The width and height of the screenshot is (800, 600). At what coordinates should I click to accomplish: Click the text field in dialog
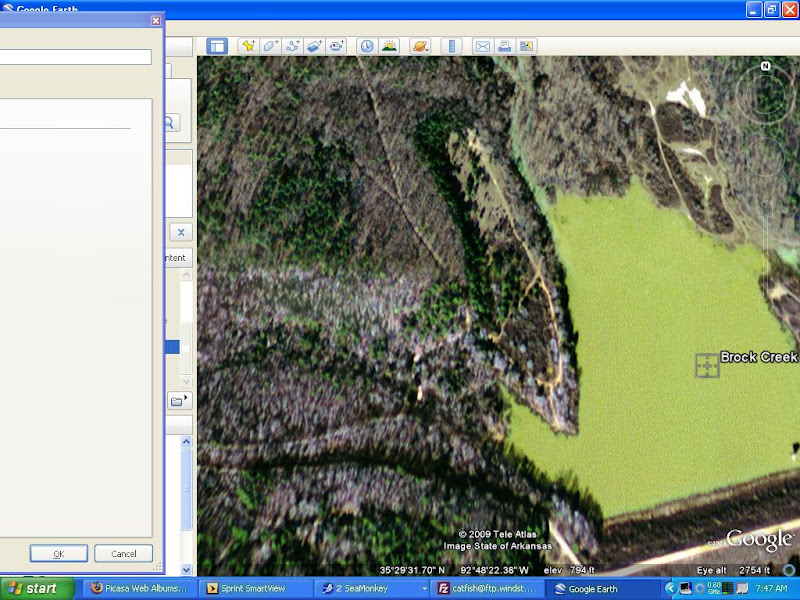pos(75,57)
